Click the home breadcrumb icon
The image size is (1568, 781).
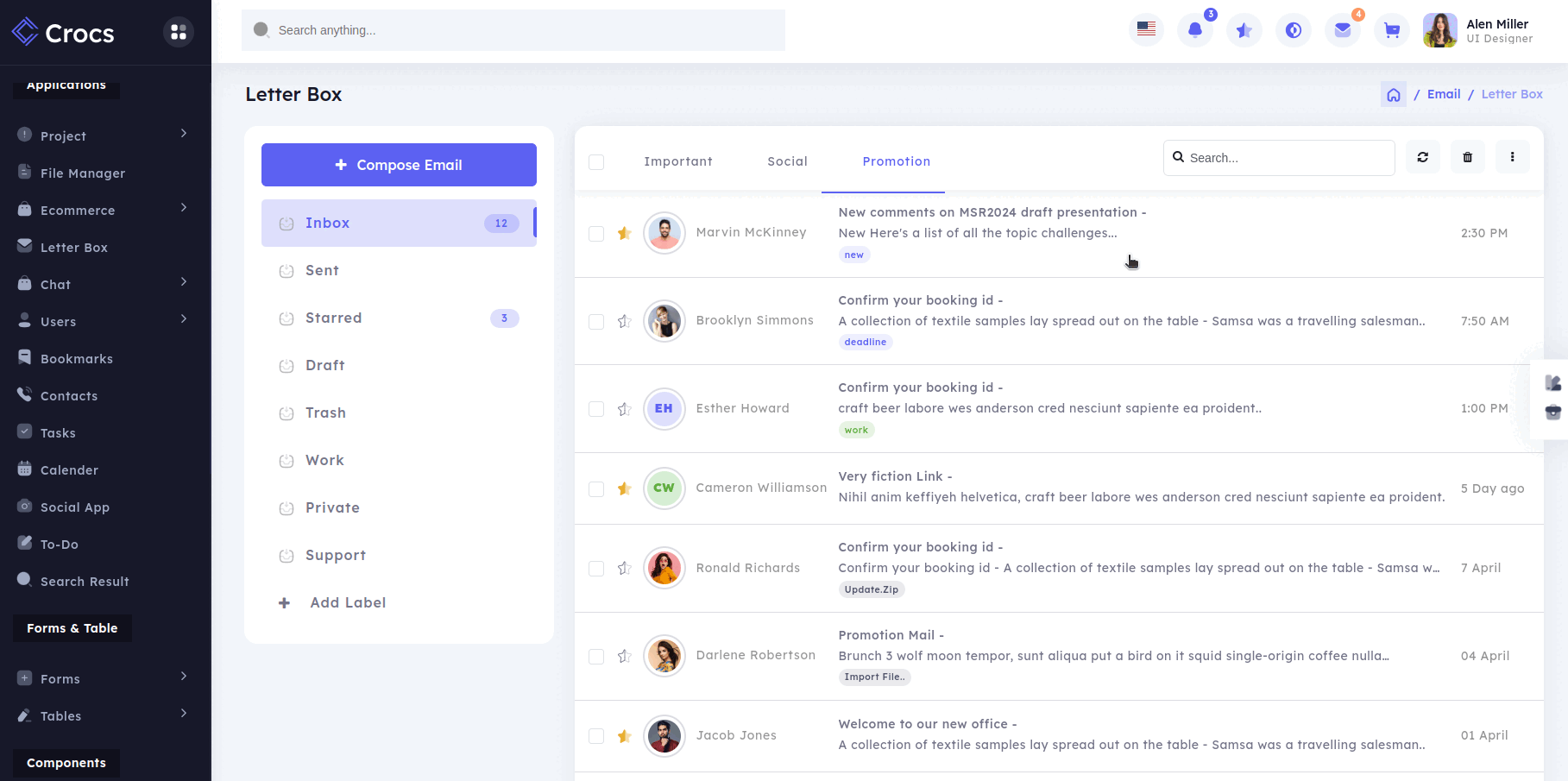coord(1393,95)
